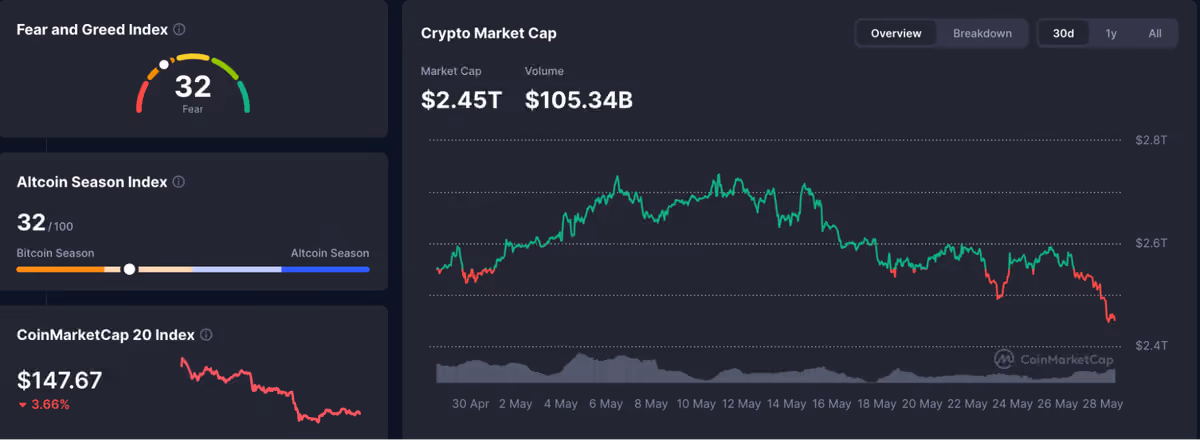The image size is (1200, 440).
Task: Click info icon beside Fear and Greed Index
Action: 178,30
